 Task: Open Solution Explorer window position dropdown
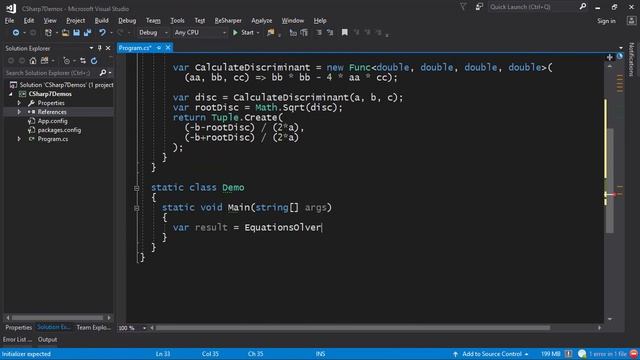[91, 48]
